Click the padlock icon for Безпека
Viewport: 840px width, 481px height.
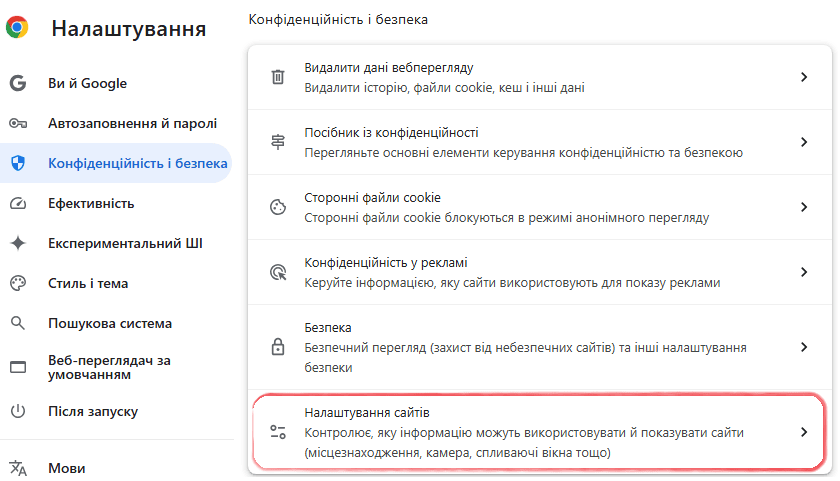pos(278,347)
